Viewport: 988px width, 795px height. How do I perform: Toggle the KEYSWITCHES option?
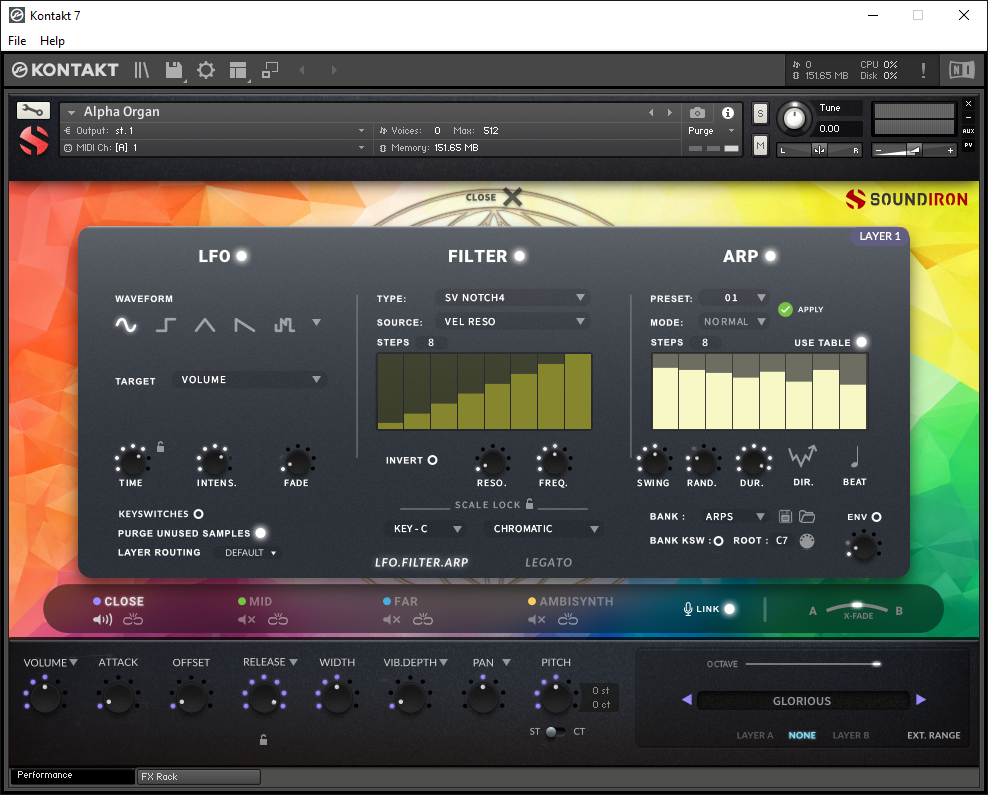coord(198,514)
